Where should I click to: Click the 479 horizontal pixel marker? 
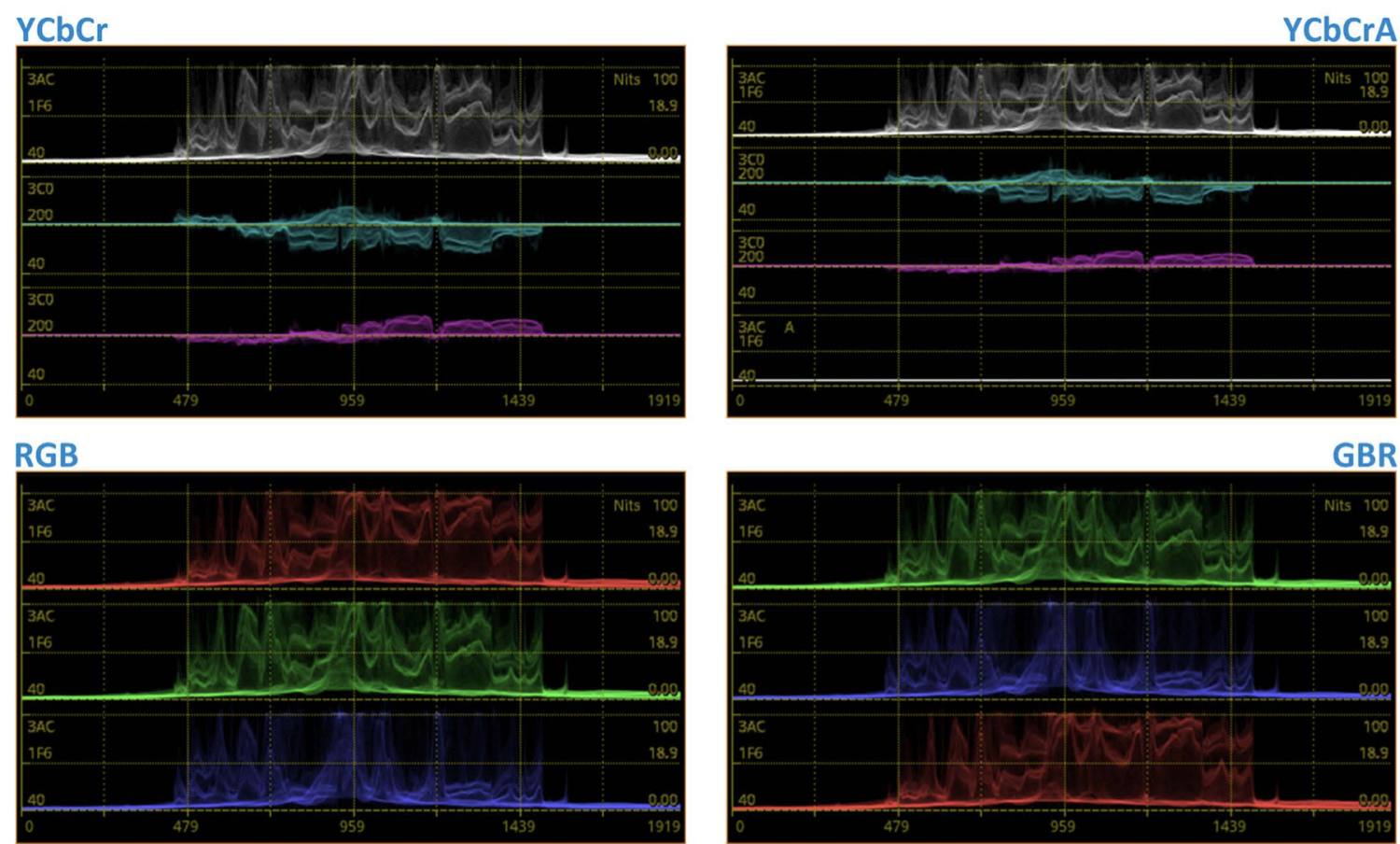click(186, 398)
